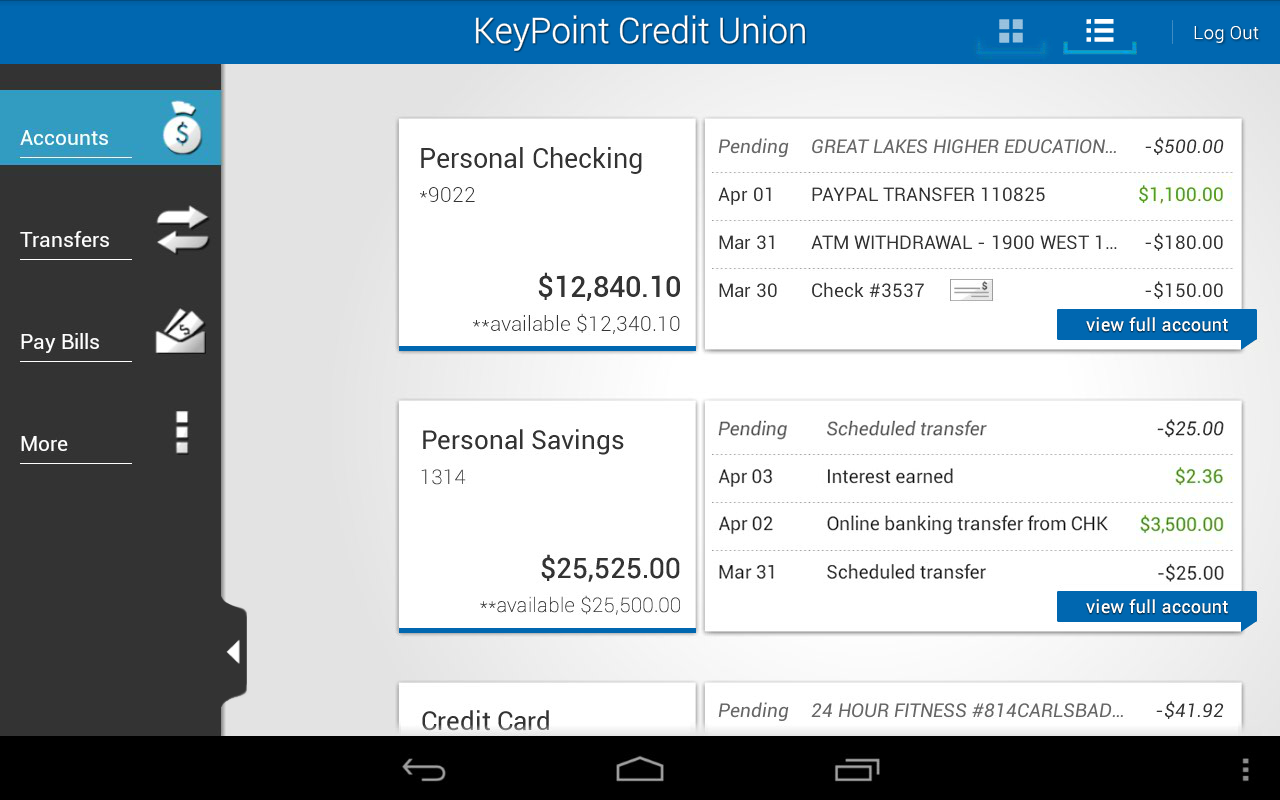
Task: Log Out of KeyPoint Credit Union
Action: click(1225, 33)
